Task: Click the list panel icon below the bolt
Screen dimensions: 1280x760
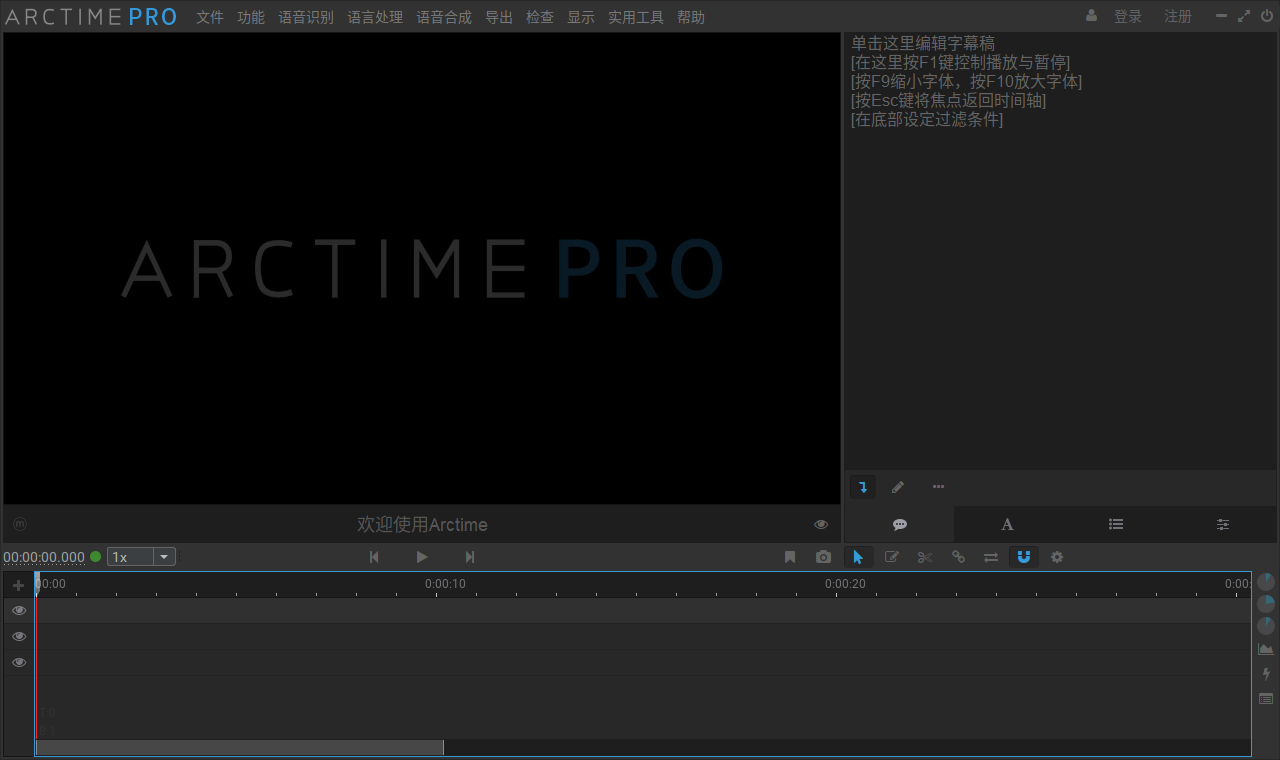Action: click(x=1266, y=698)
